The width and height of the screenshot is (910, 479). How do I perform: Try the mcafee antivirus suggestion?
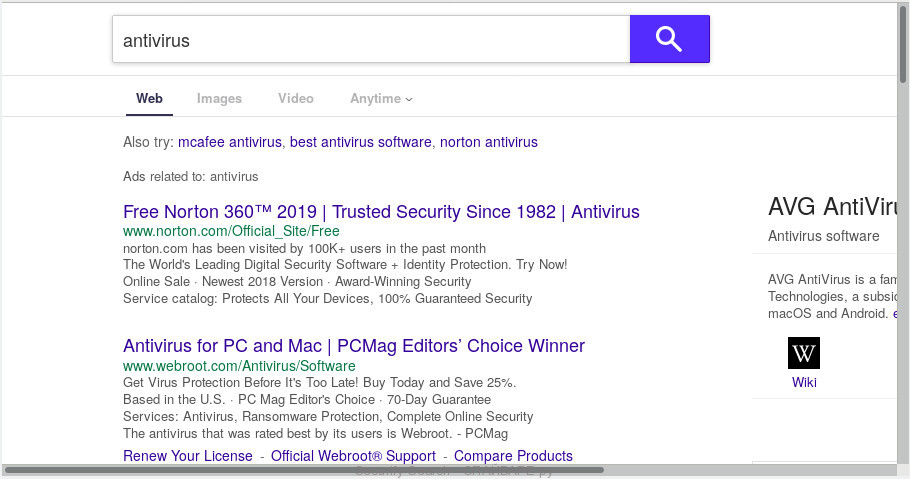[230, 142]
